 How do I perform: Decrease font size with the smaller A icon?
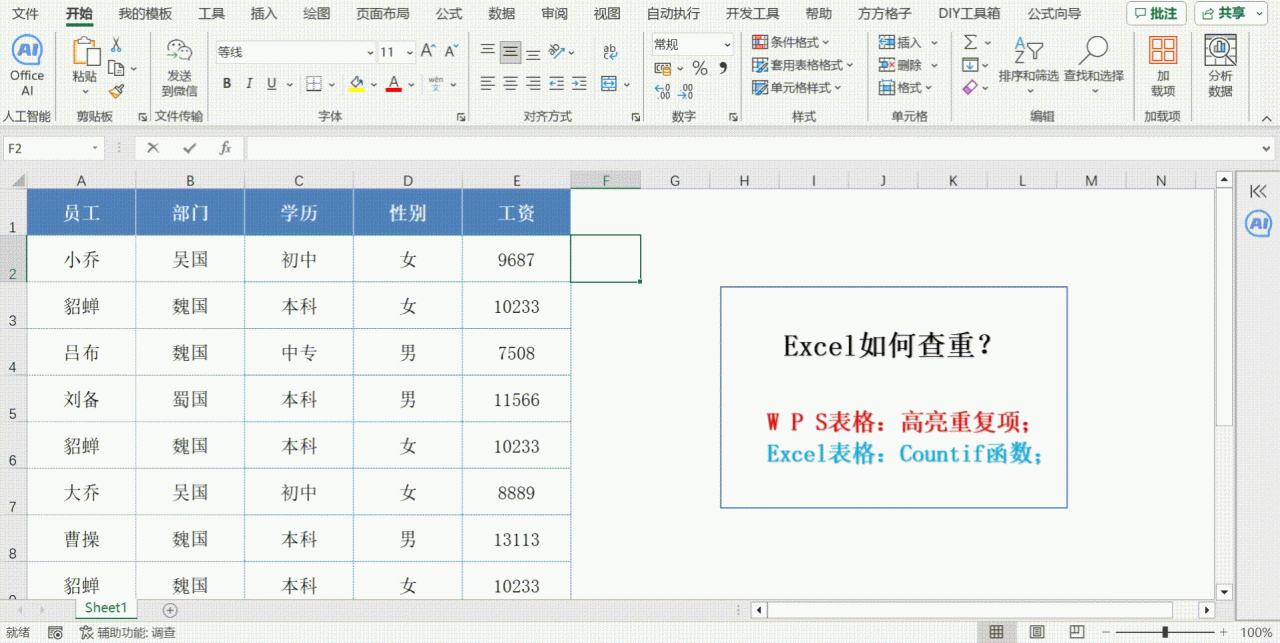click(451, 51)
